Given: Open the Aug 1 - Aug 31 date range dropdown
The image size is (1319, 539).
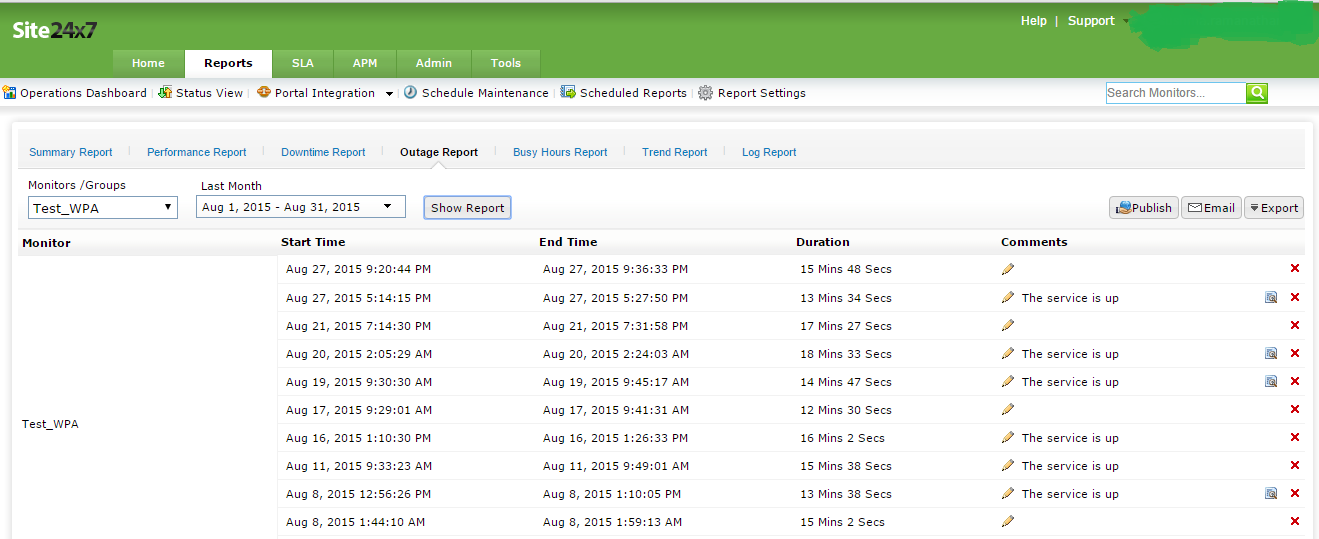Looking at the screenshot, I should 301,207.
